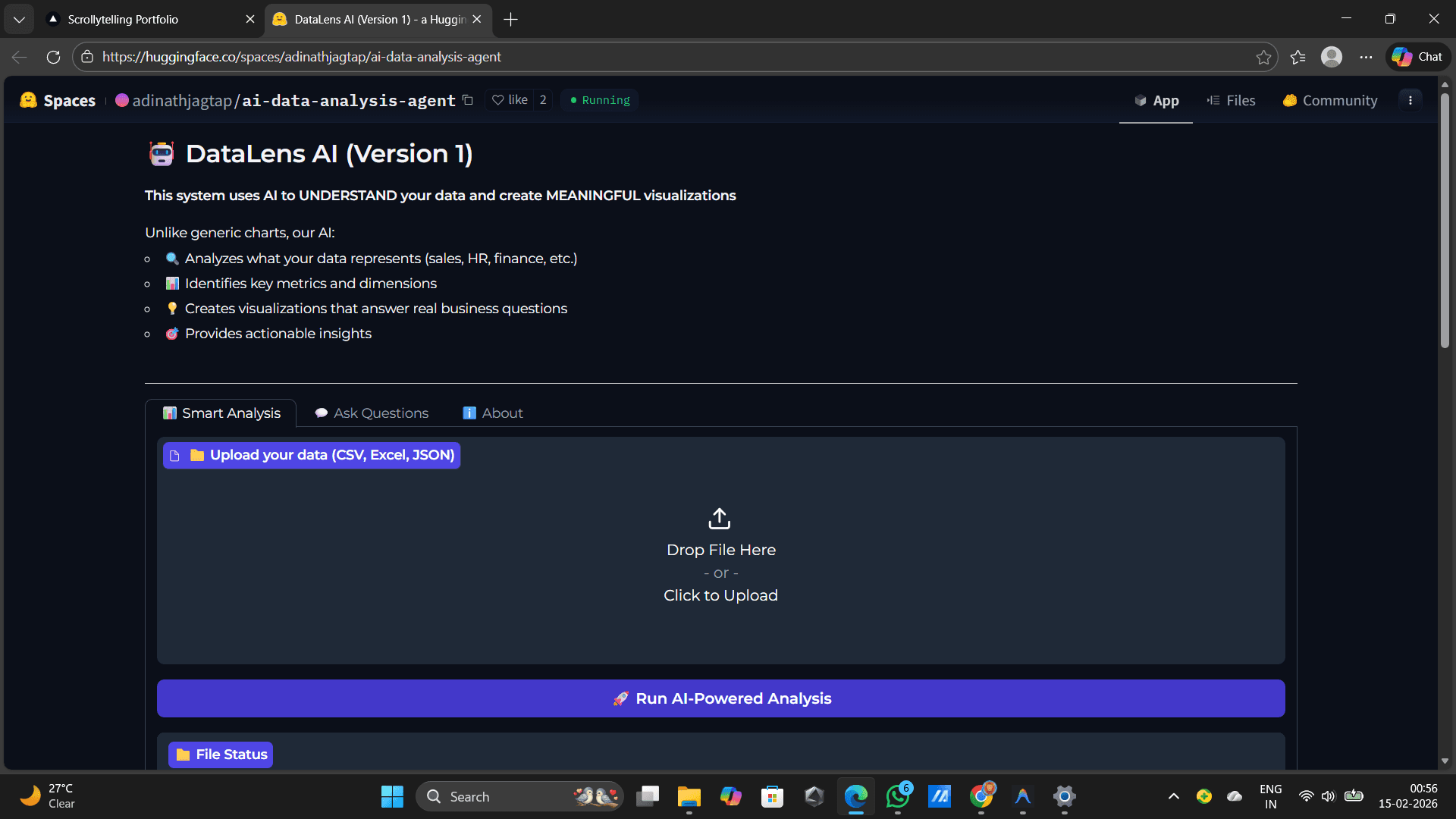The height and width of the screenshot is (819, 1456).
Task: Add this page to favorites
Action: point(1263,57)
